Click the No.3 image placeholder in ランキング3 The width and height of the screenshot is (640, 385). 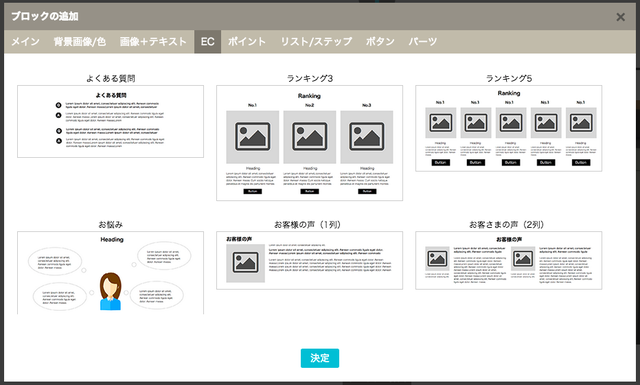[367, 137]
